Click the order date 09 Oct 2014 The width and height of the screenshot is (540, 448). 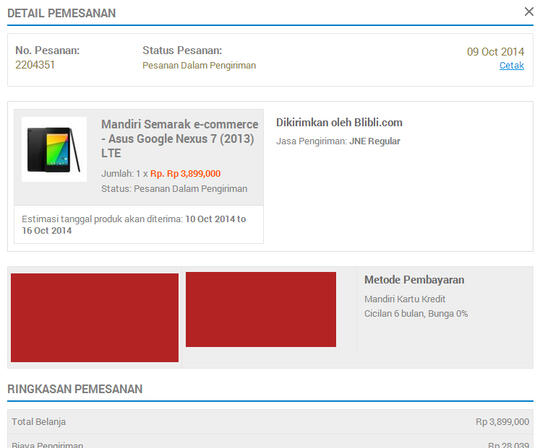(495, 52)
